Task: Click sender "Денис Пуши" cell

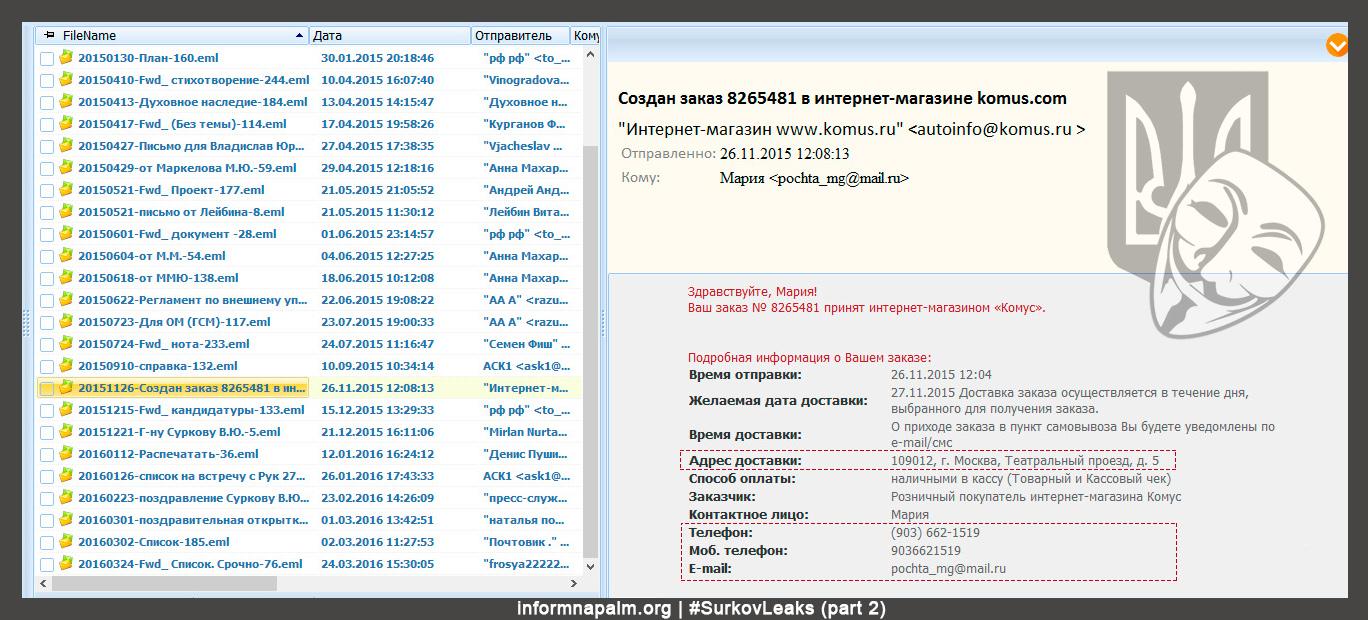Action: pyautogui.click(x=524, y=454)
